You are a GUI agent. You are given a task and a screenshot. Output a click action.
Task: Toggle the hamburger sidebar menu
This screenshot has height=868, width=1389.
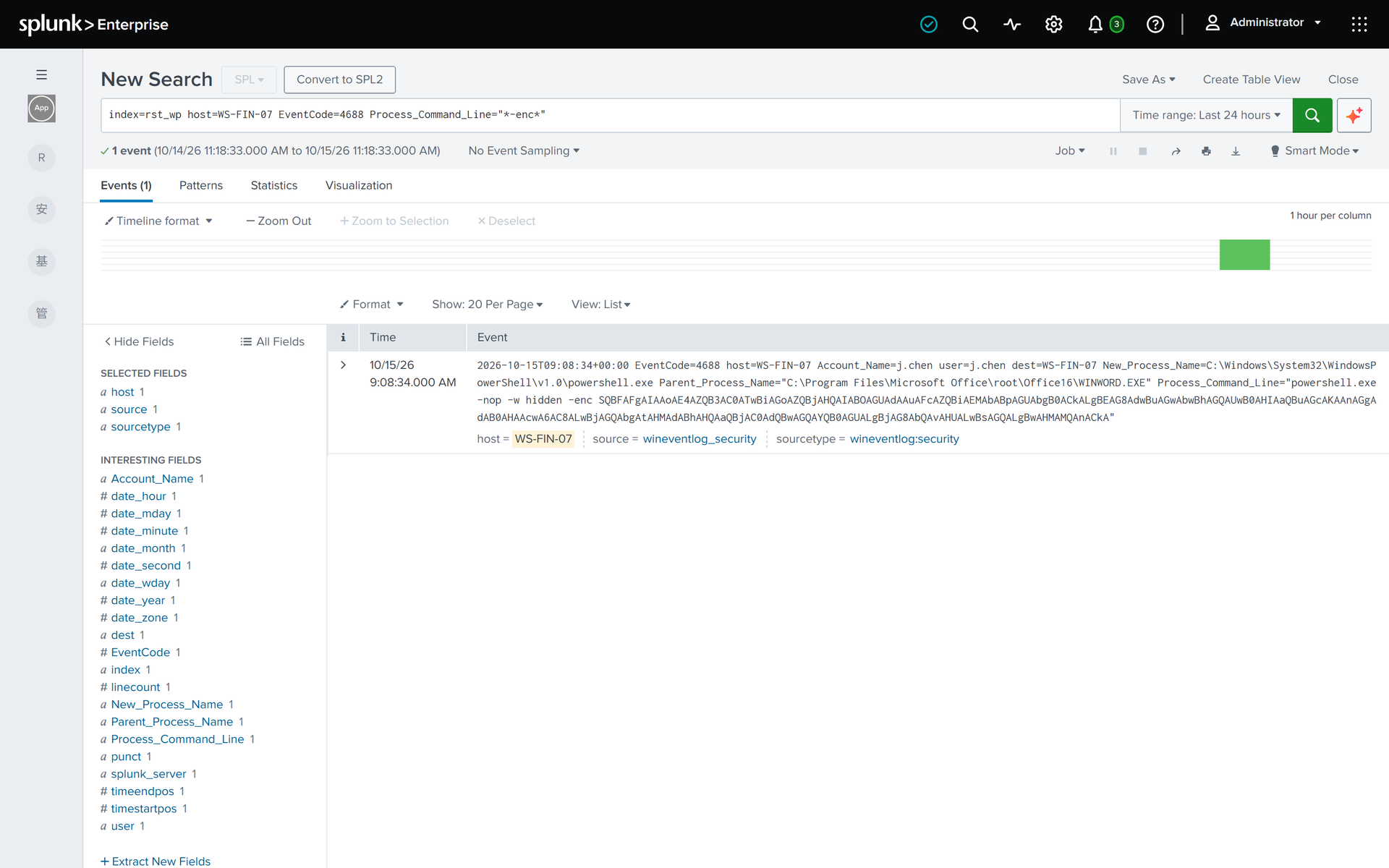tap(42, 75)
